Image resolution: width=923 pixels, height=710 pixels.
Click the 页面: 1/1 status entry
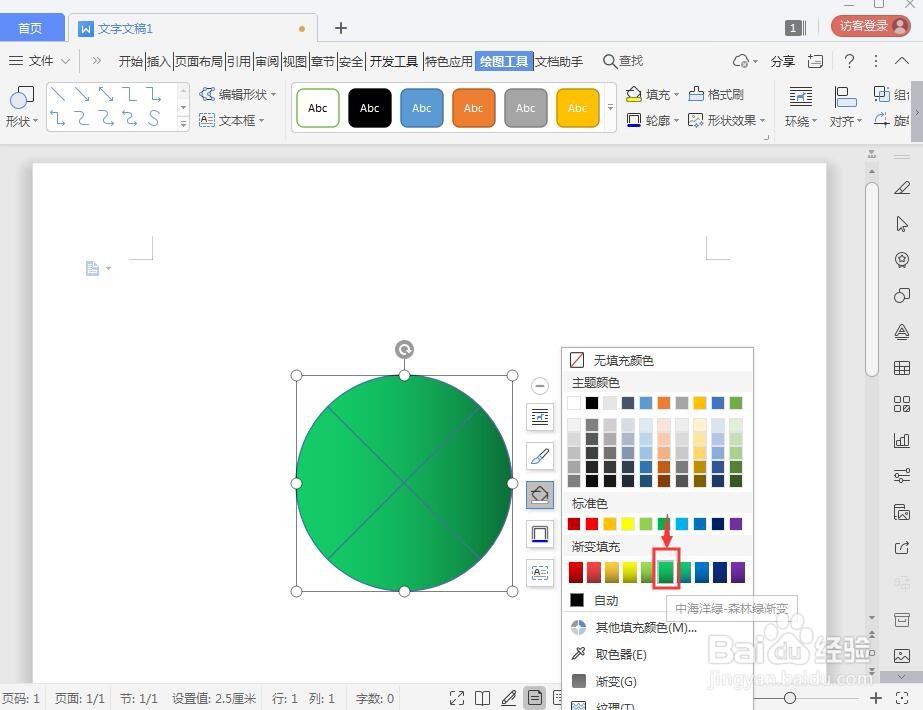point(79,699)
